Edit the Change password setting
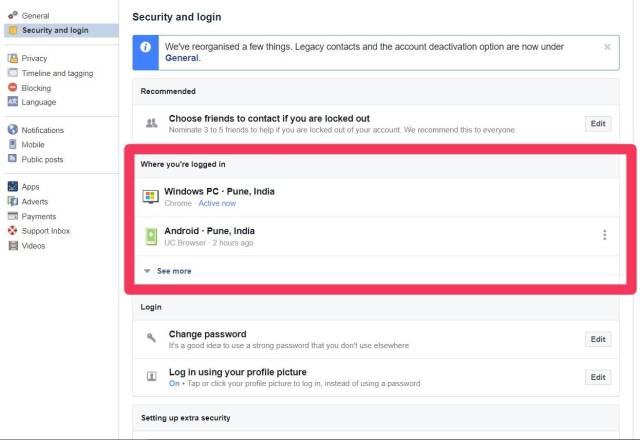Viewport: 640px width, 440px height. pos(598,339)
